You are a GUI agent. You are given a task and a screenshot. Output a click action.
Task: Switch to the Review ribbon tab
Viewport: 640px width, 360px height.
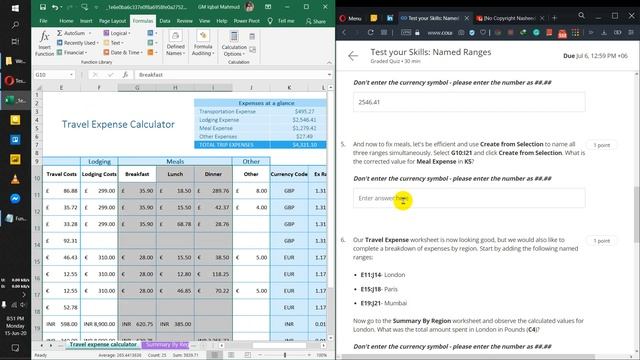click(184, 21)
